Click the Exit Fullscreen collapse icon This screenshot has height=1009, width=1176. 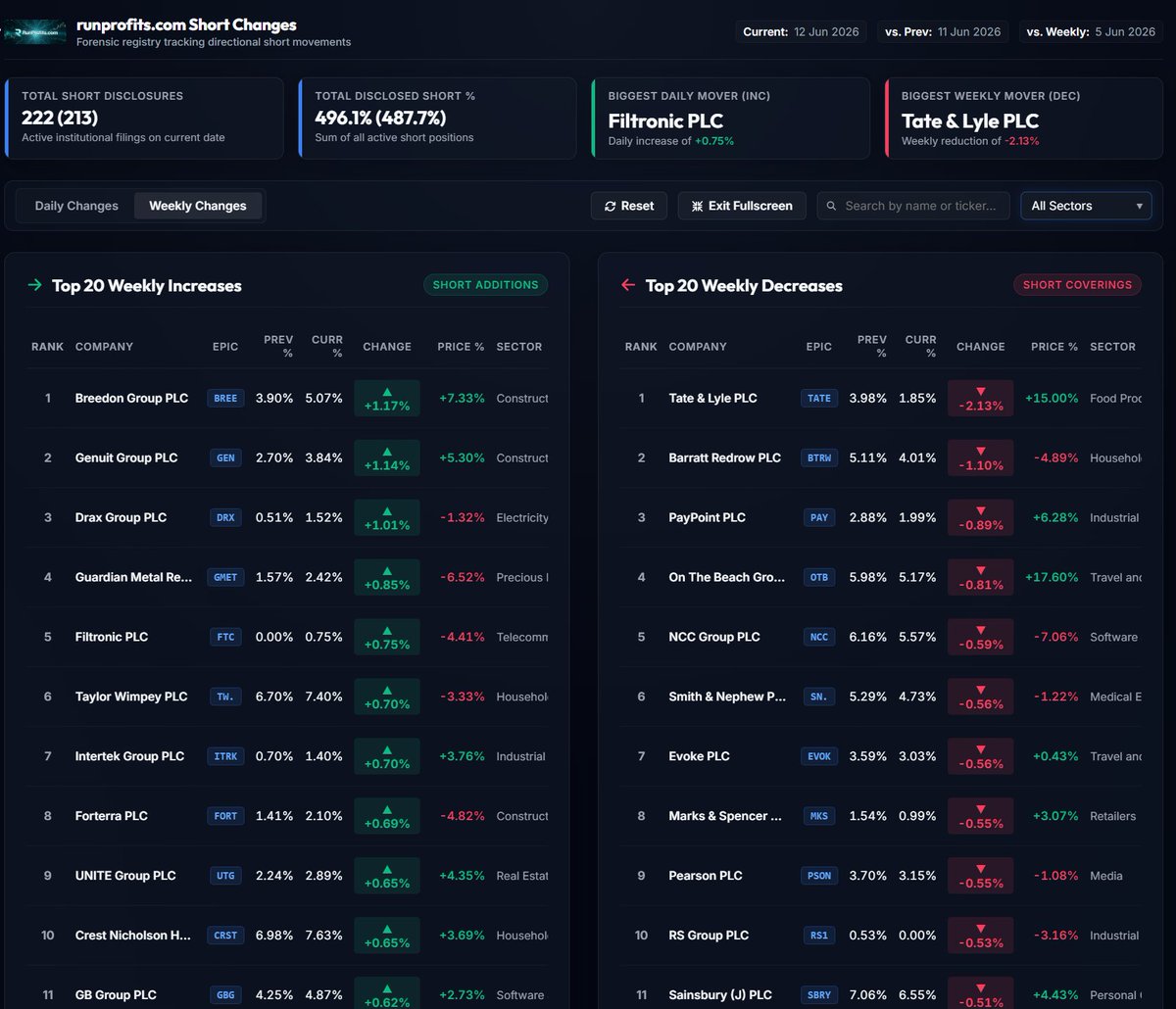(697, 206)
